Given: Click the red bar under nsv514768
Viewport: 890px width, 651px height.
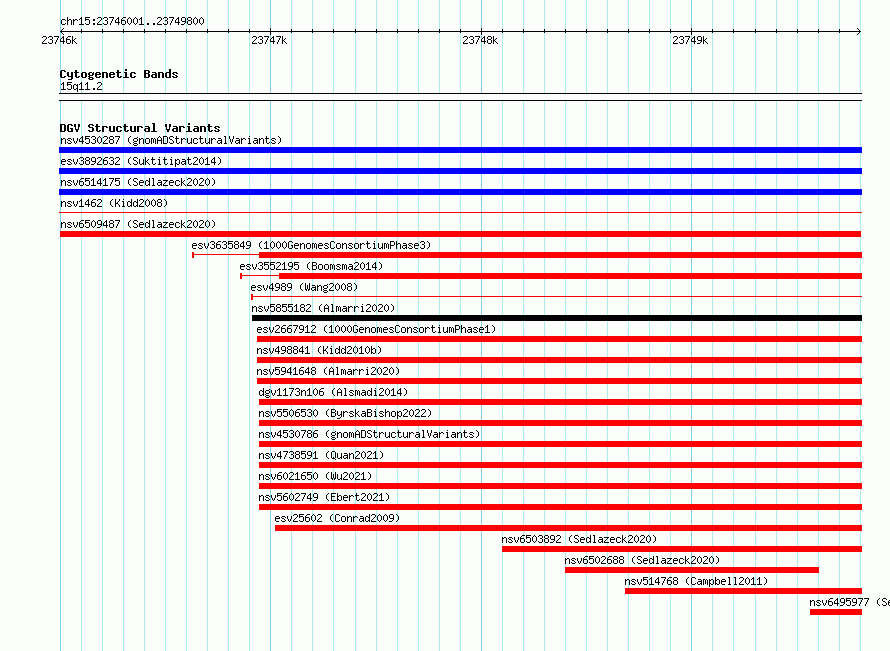Looking at the screenshot, I should tap(744, 591).
